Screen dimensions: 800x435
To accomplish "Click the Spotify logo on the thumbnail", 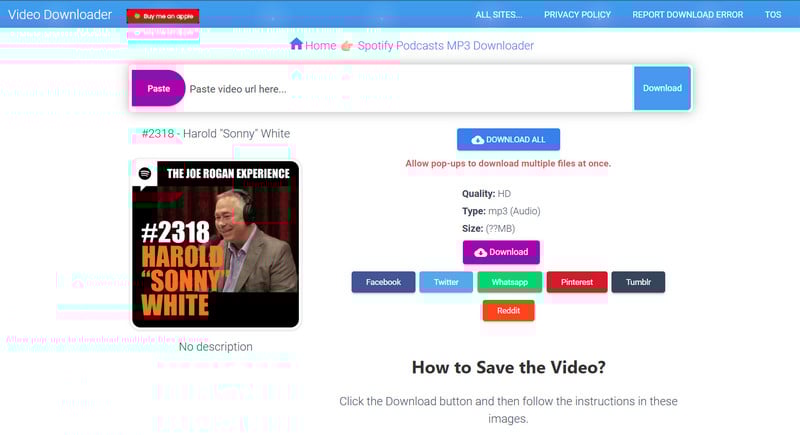I will pos(145,174).
